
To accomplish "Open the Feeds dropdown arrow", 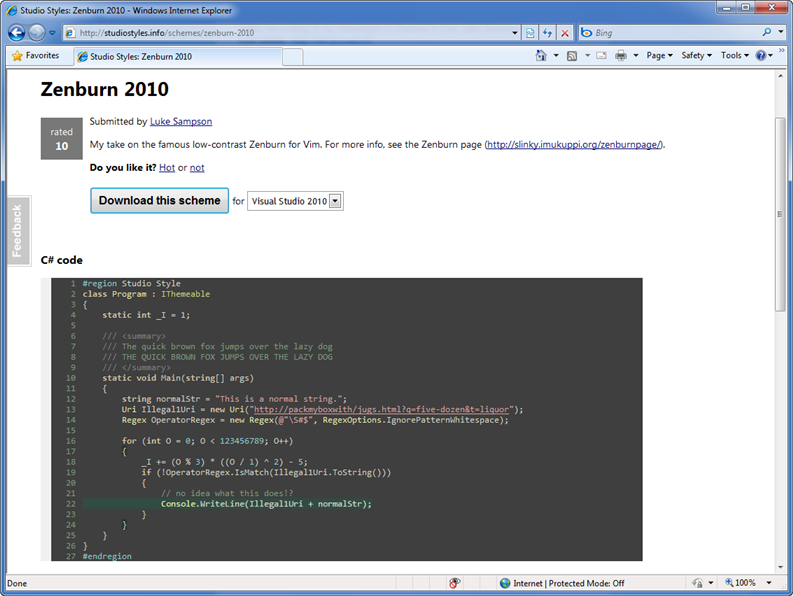I will [587, 56].
